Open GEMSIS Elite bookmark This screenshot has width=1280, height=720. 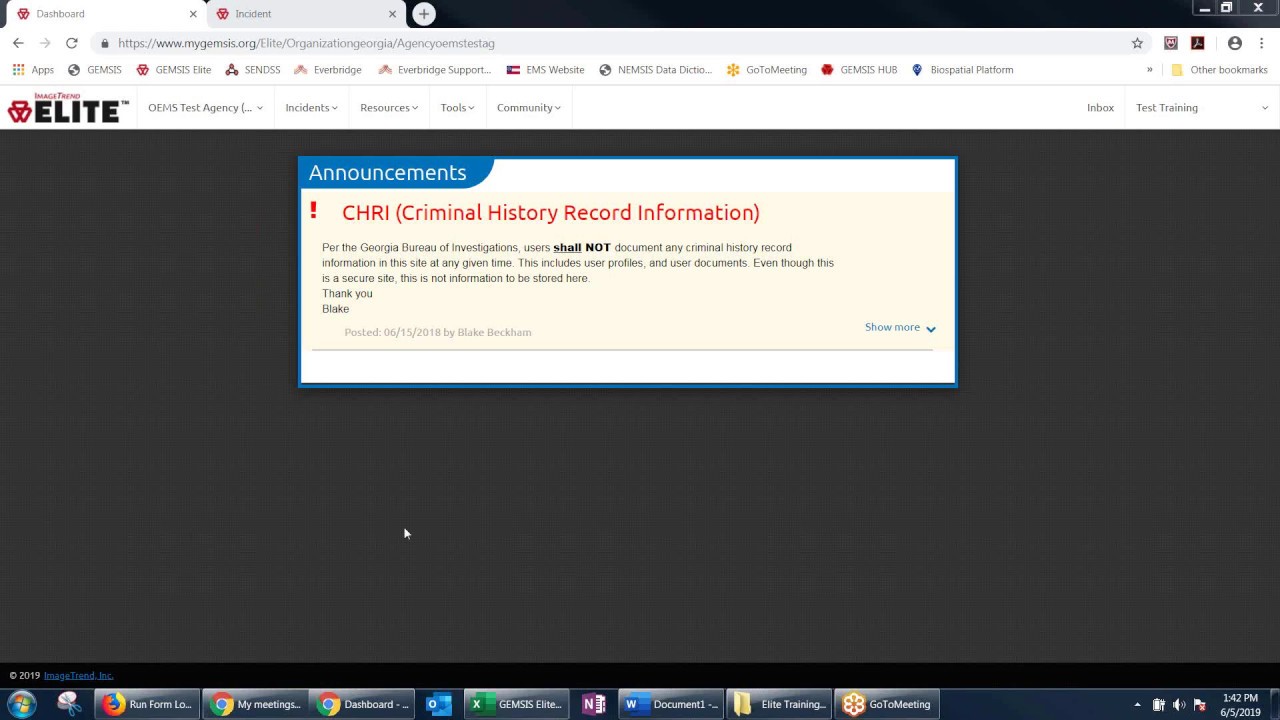pos(174,70)
